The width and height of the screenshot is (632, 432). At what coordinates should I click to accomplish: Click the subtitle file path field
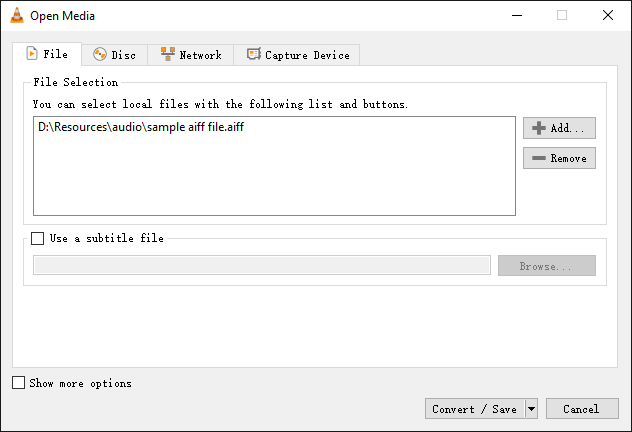[261, 265]
